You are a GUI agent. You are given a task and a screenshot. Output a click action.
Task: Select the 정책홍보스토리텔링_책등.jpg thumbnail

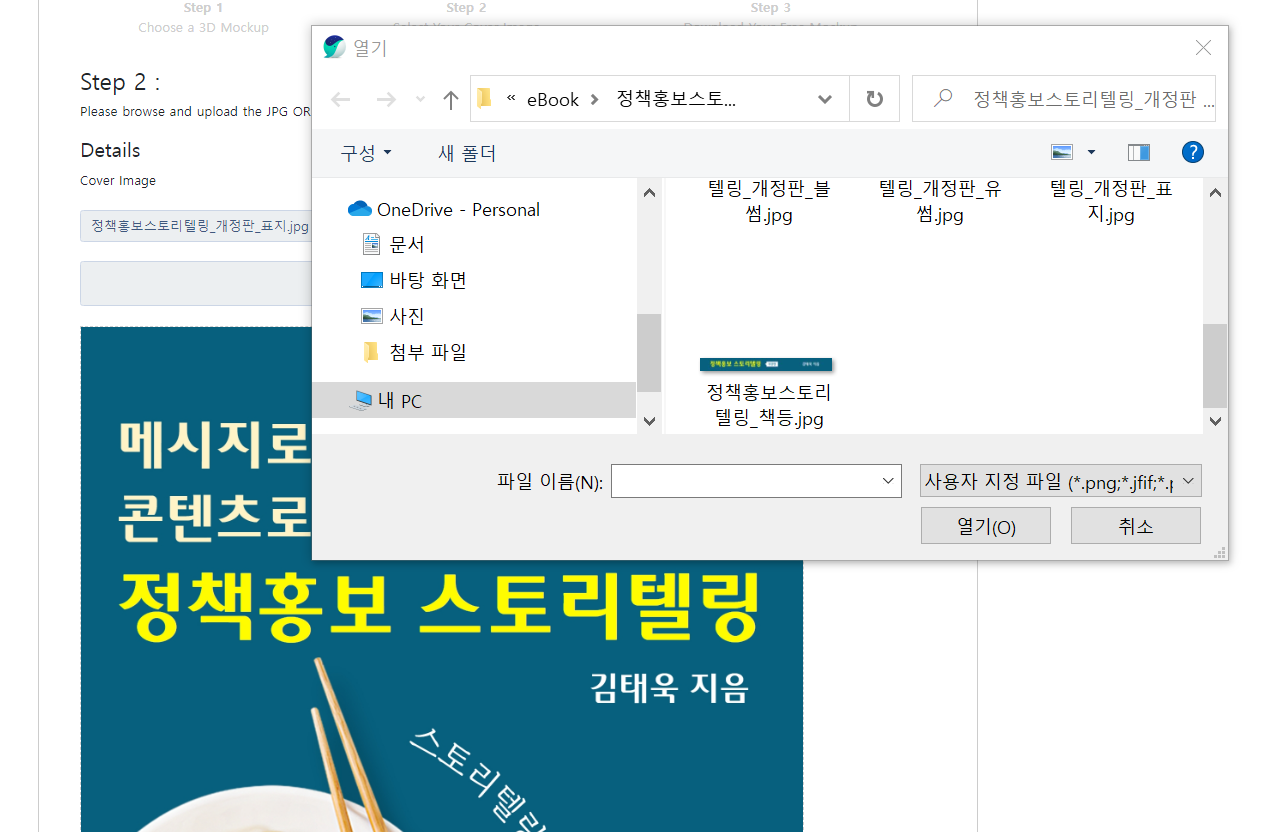tap(766, 365)
